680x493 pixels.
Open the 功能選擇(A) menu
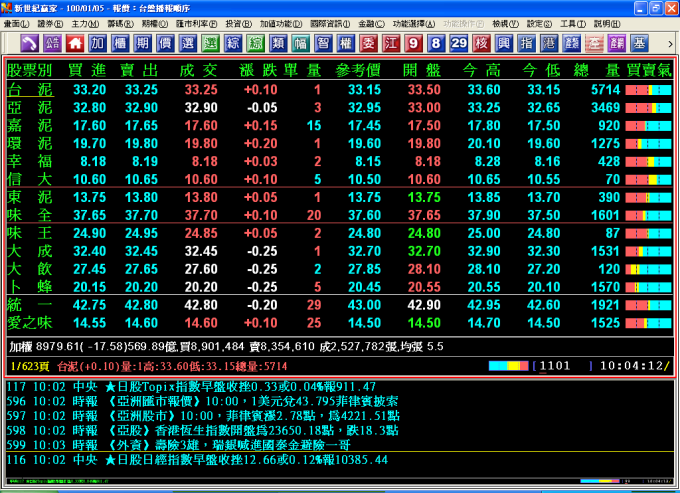click(x=414, y=24)
